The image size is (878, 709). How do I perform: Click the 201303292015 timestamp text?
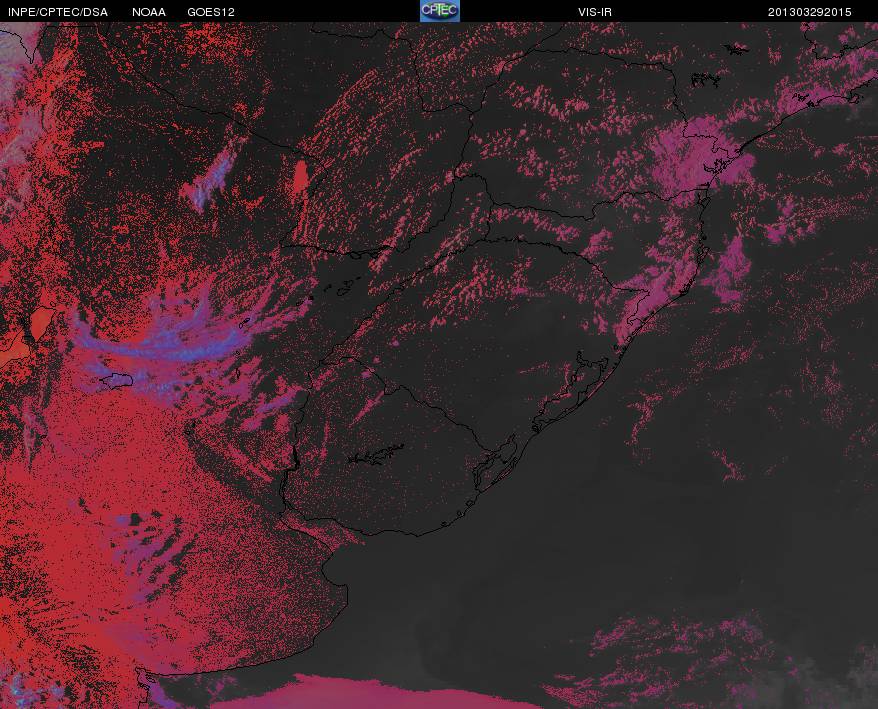point(809,12)
